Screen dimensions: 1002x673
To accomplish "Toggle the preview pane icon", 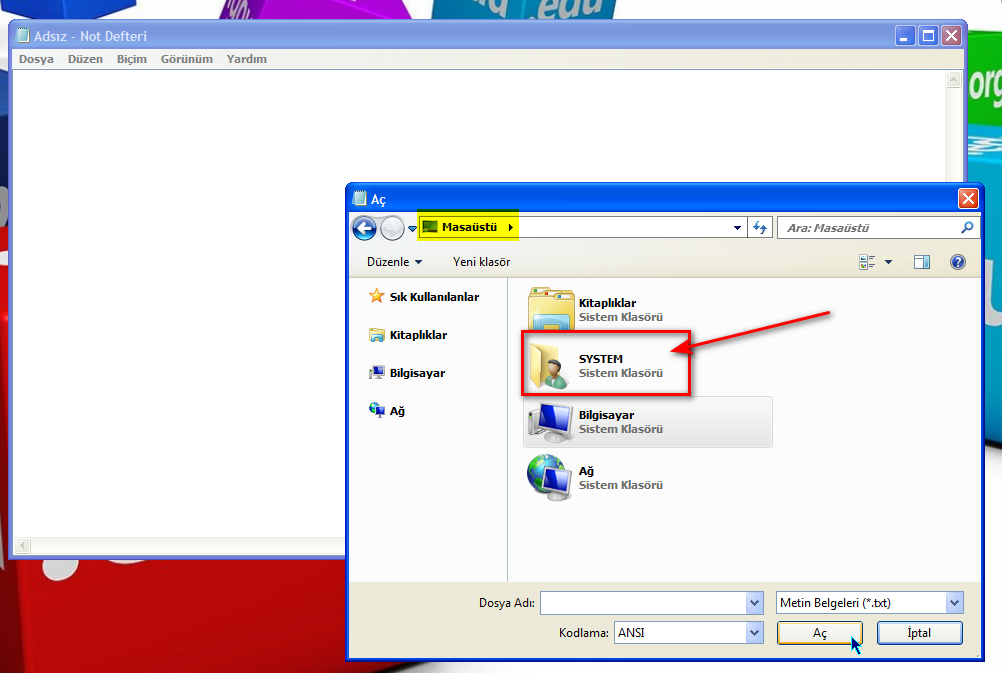I will (x=921, y=262).
